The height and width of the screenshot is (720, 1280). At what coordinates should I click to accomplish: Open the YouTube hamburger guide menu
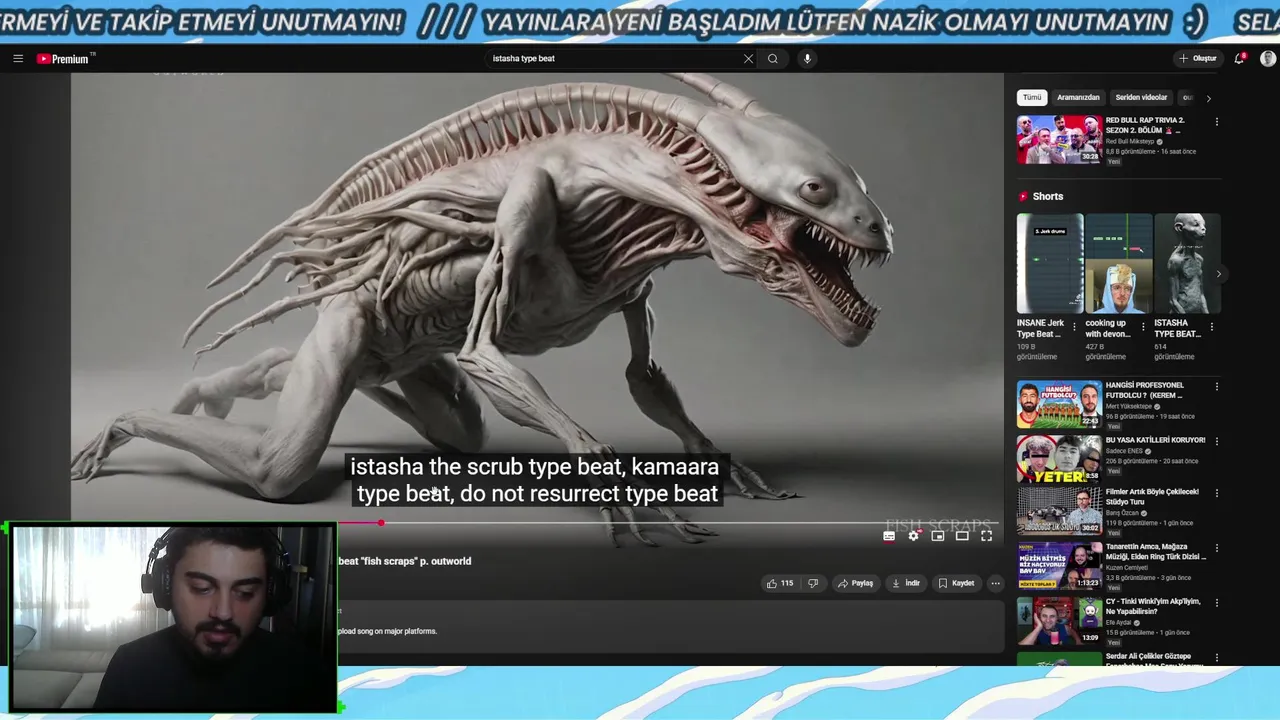tap(18, 59)
